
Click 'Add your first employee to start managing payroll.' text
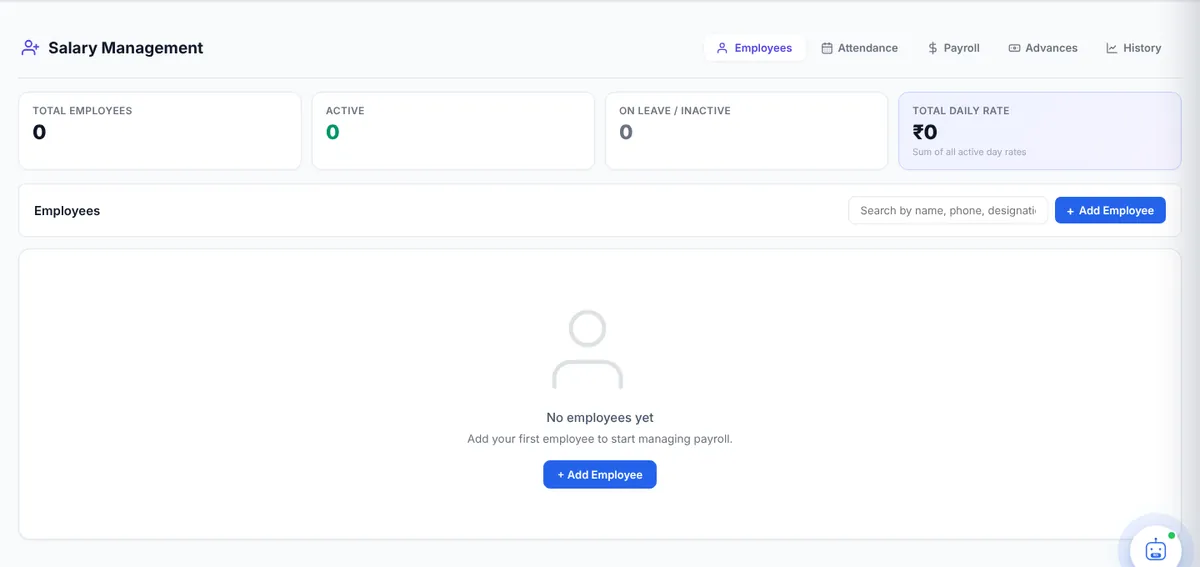[600, 439]
